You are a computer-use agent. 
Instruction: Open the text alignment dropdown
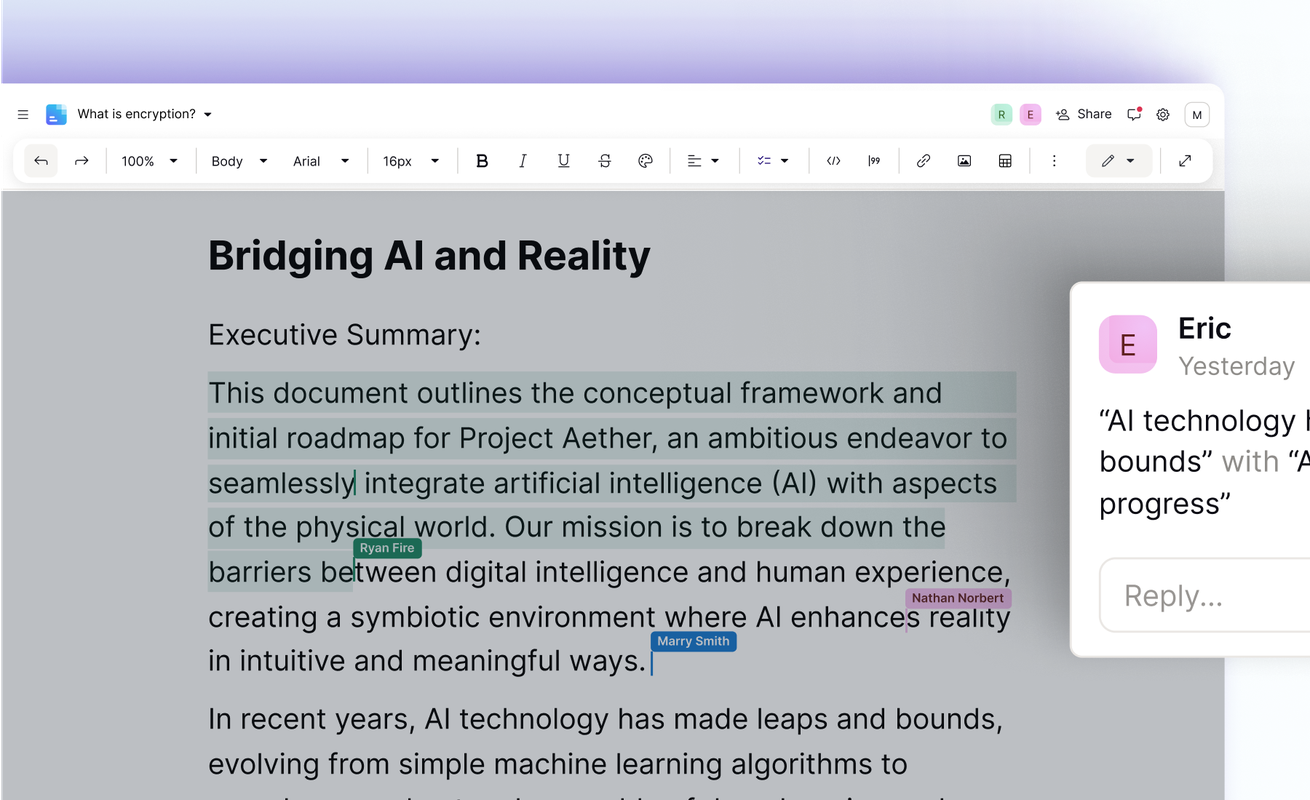coord(704,161)
